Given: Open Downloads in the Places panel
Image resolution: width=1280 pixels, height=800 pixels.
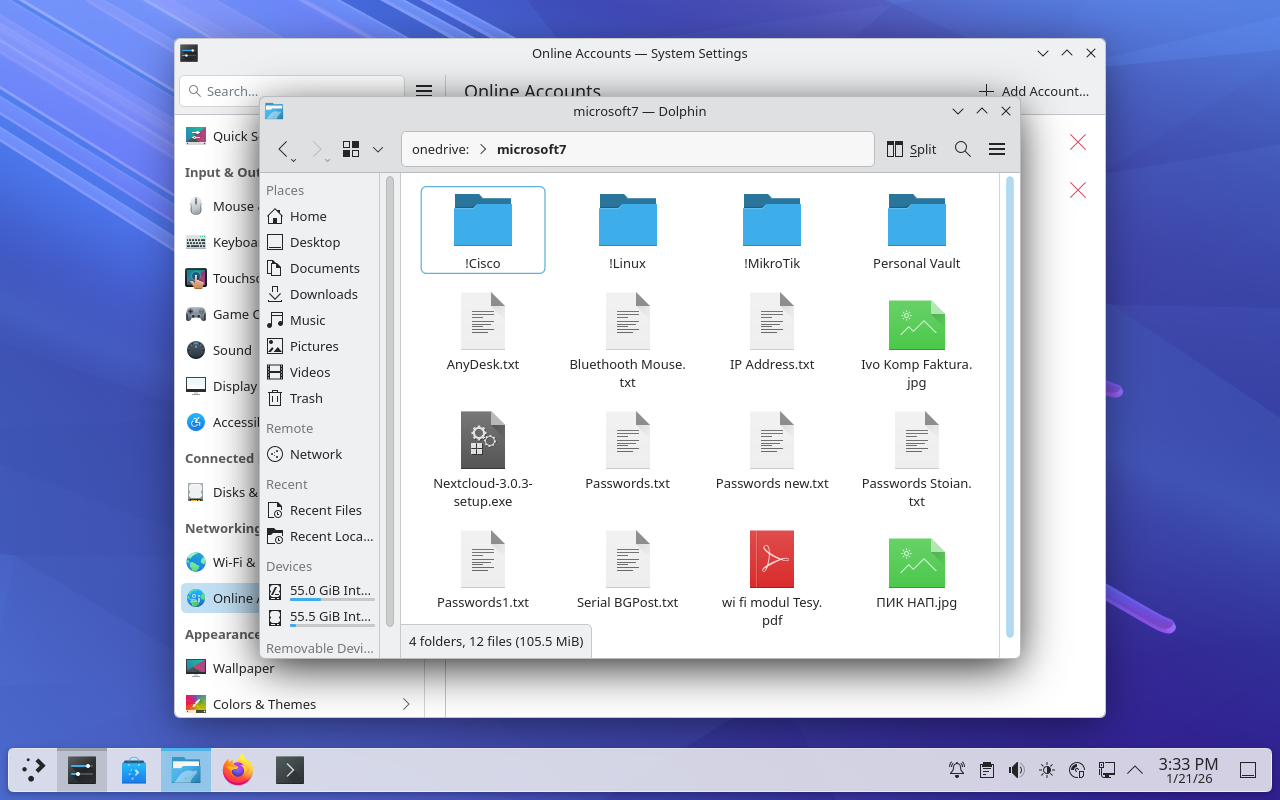Looking at the screenshot, I should pyautogui.click(x=323, y=294).
